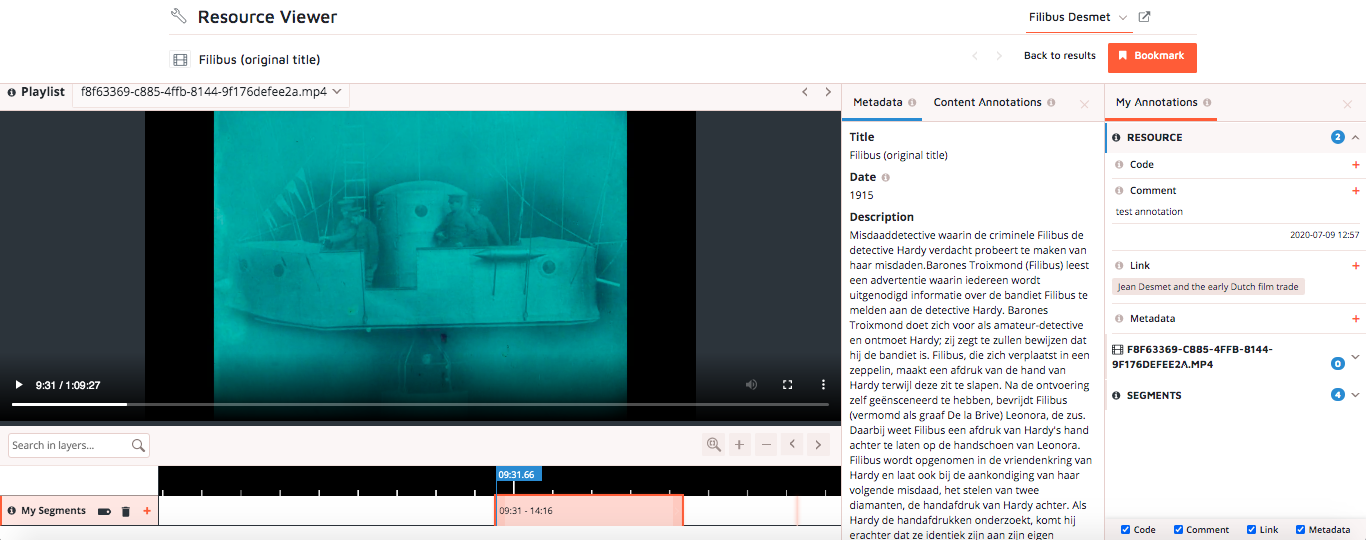Play the Filibus video
The image size is (1366, 540).
tap(18, 385)
